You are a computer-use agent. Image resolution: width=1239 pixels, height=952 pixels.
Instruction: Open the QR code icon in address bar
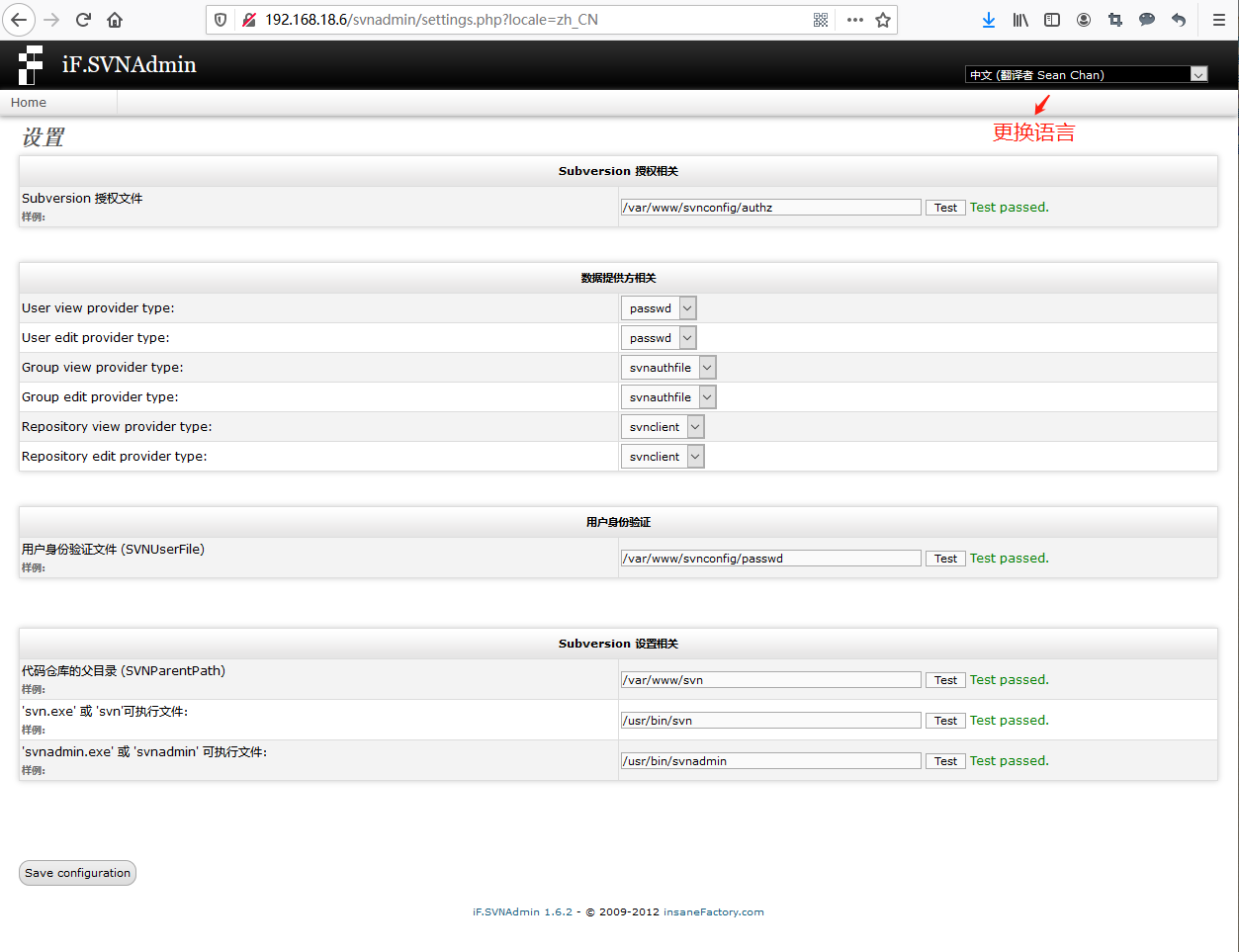(x=821, y=20)
